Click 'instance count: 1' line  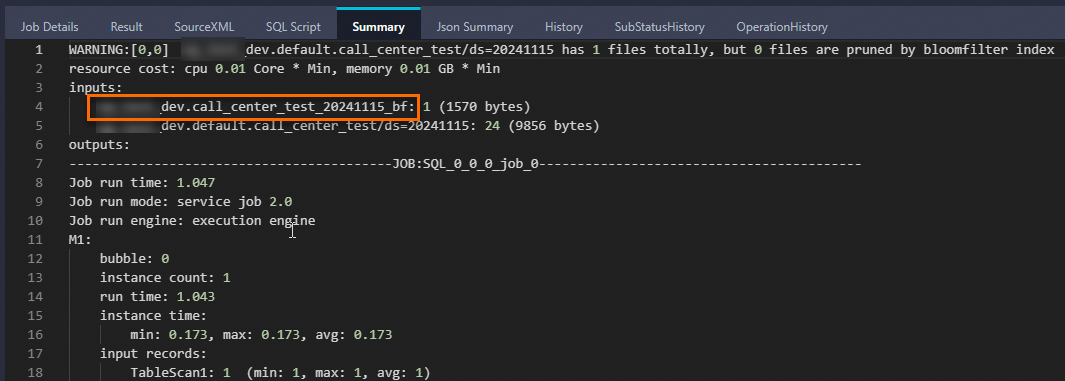click(x=165, y=278)
